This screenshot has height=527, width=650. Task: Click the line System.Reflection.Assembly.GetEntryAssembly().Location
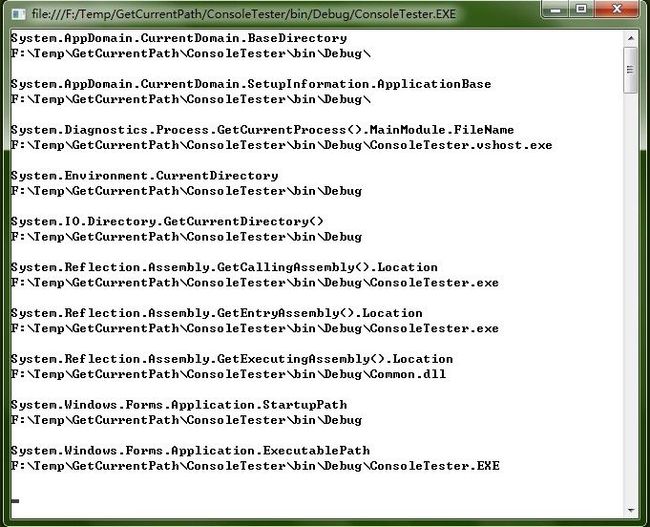216,313
